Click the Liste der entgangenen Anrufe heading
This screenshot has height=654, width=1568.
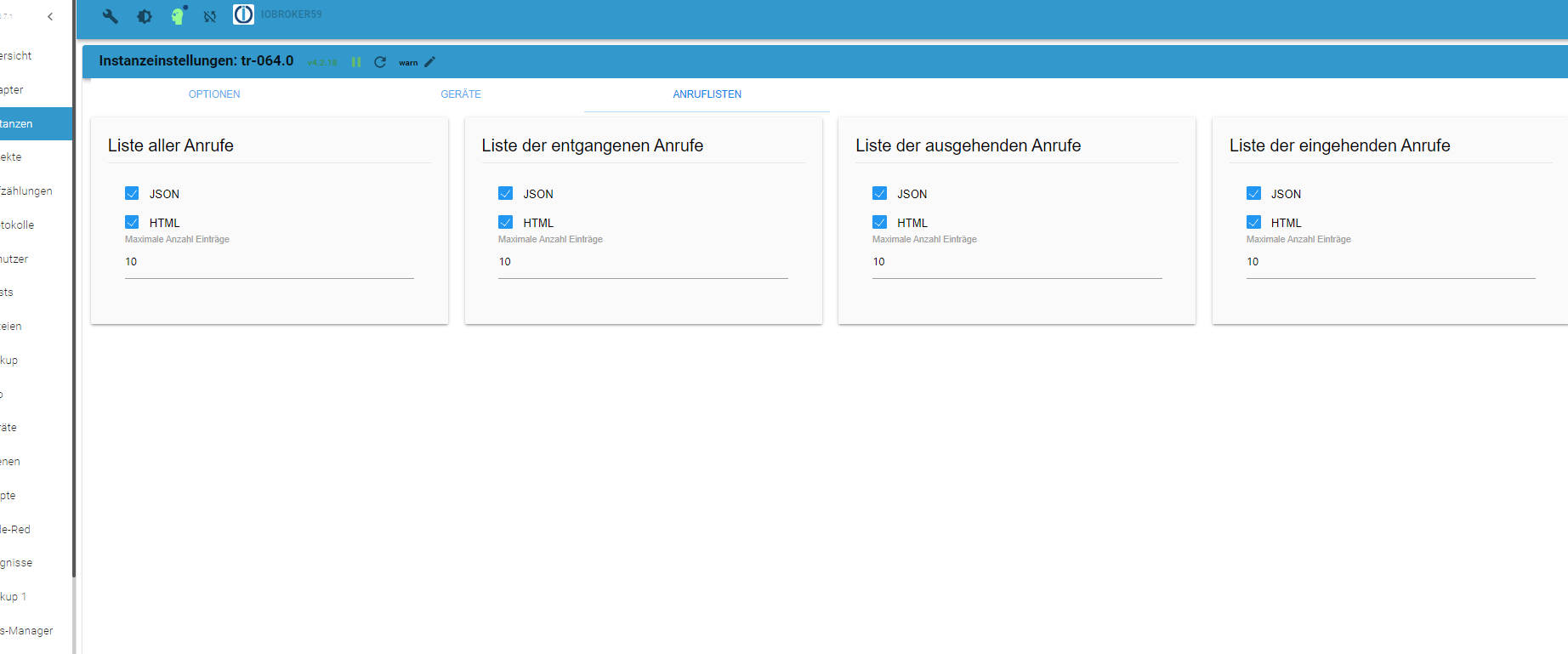pyautogui.click(x=593, y=145)
